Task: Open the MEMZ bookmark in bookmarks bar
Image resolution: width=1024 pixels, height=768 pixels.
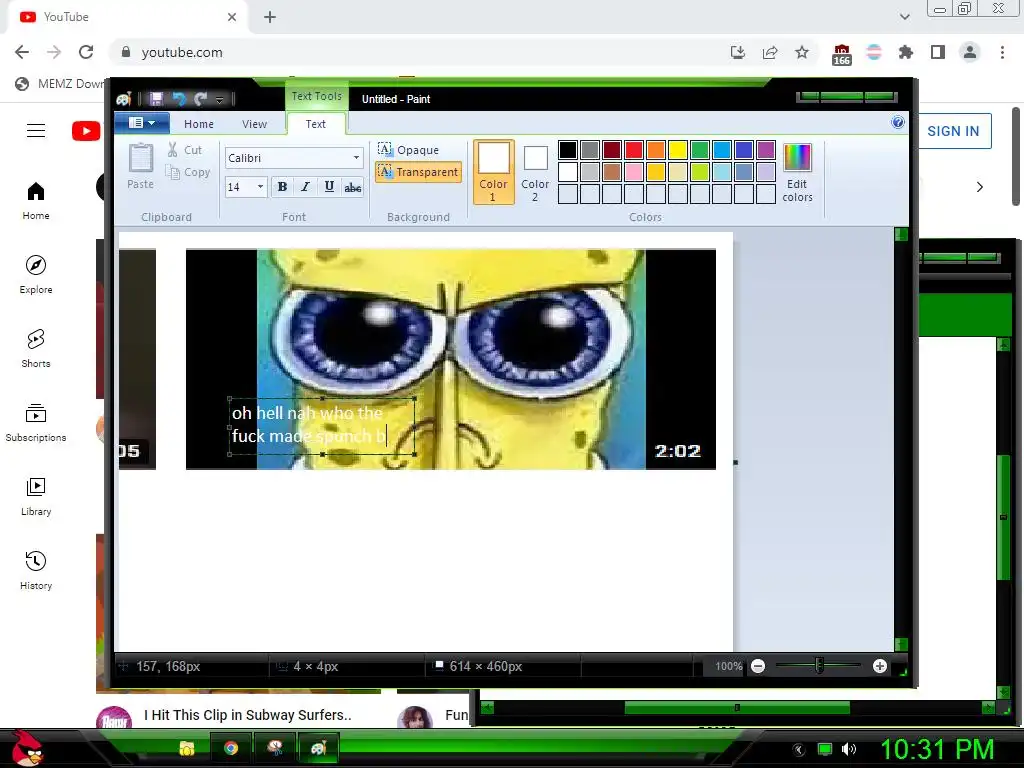Action: 60,84
